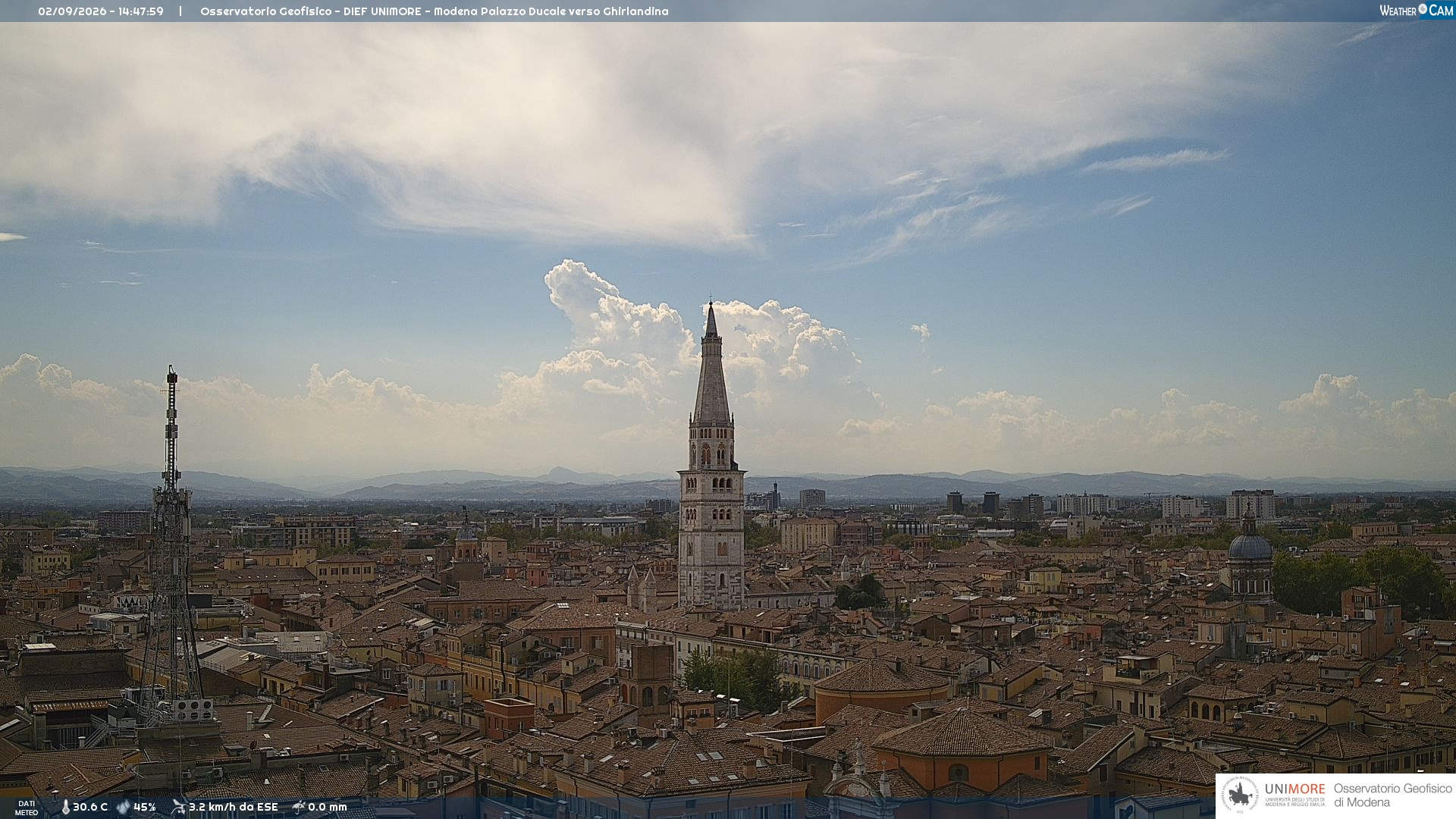
Task: Click the UNIMORE university seal emblem
Action: [1240, 795]
